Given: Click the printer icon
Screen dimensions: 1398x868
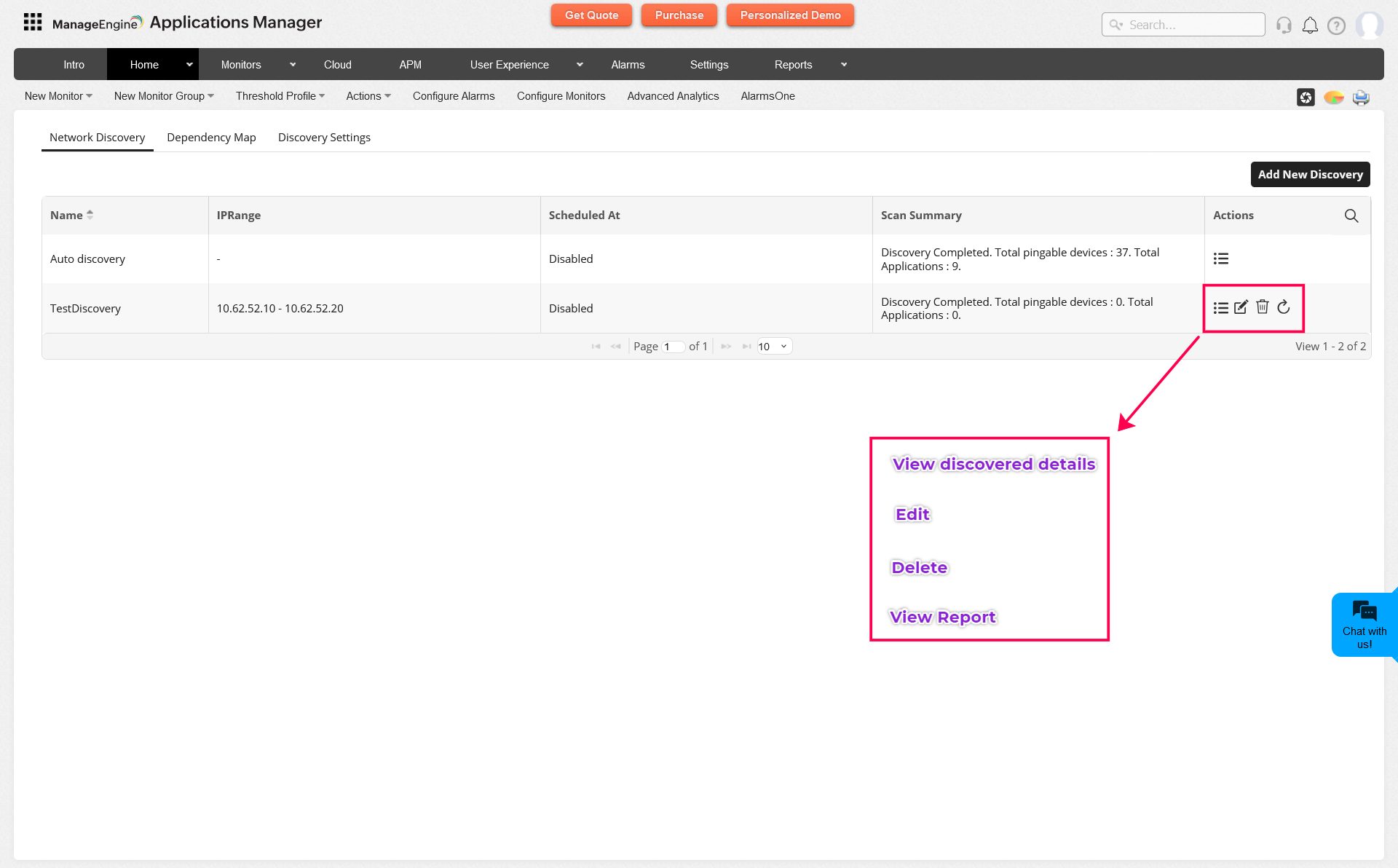Looking at the screenshot, I should 1361,98.
